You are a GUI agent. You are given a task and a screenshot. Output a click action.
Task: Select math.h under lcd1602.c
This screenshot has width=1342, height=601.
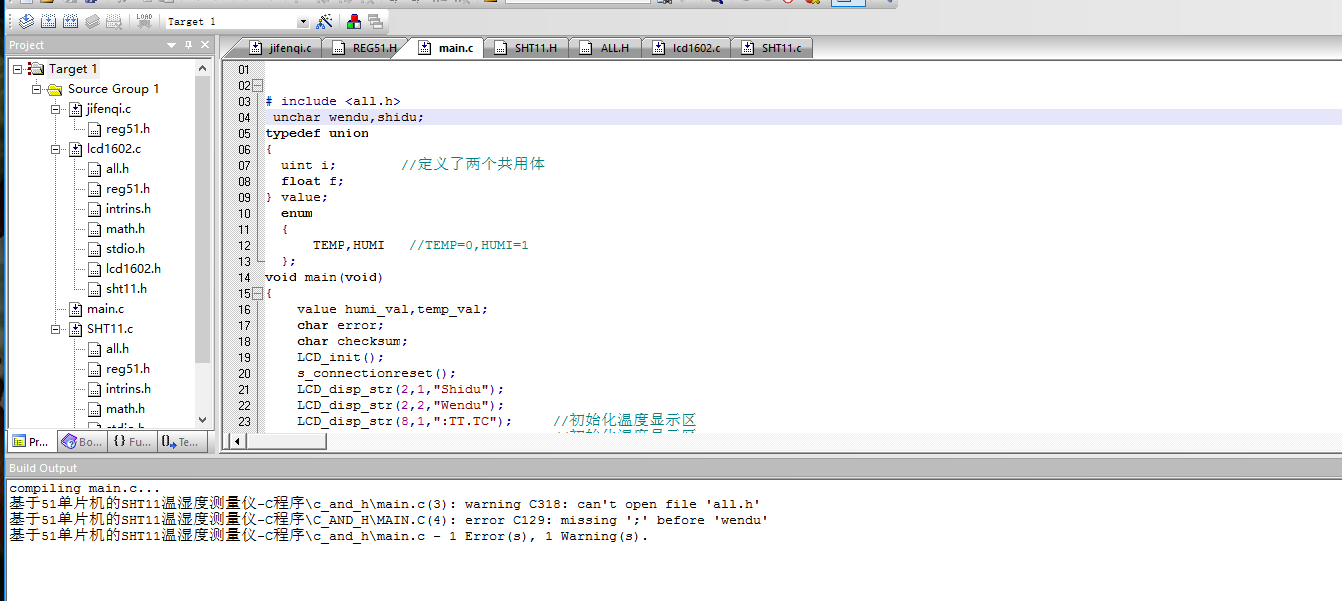pyautogui.click(x=125, y=229)
